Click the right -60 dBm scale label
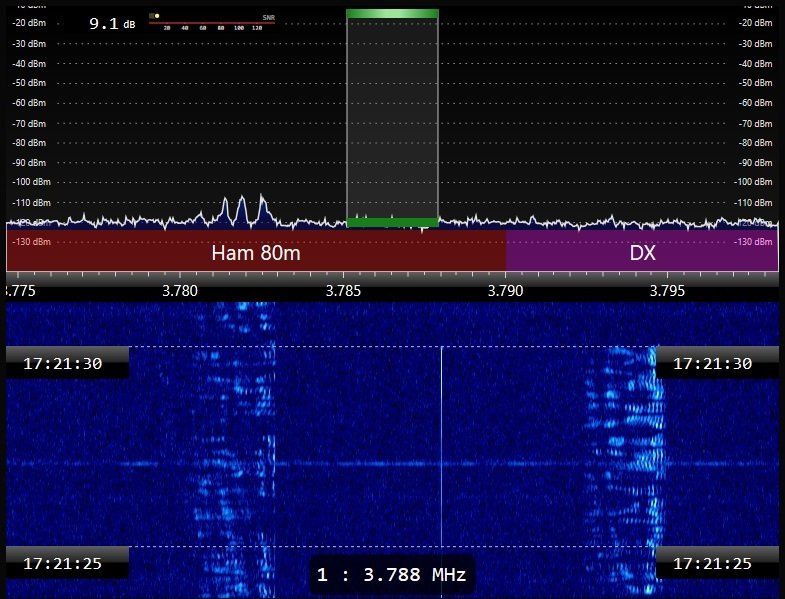Screen dimensions: 785x599 pyautogui.click(x=755, y=103)
